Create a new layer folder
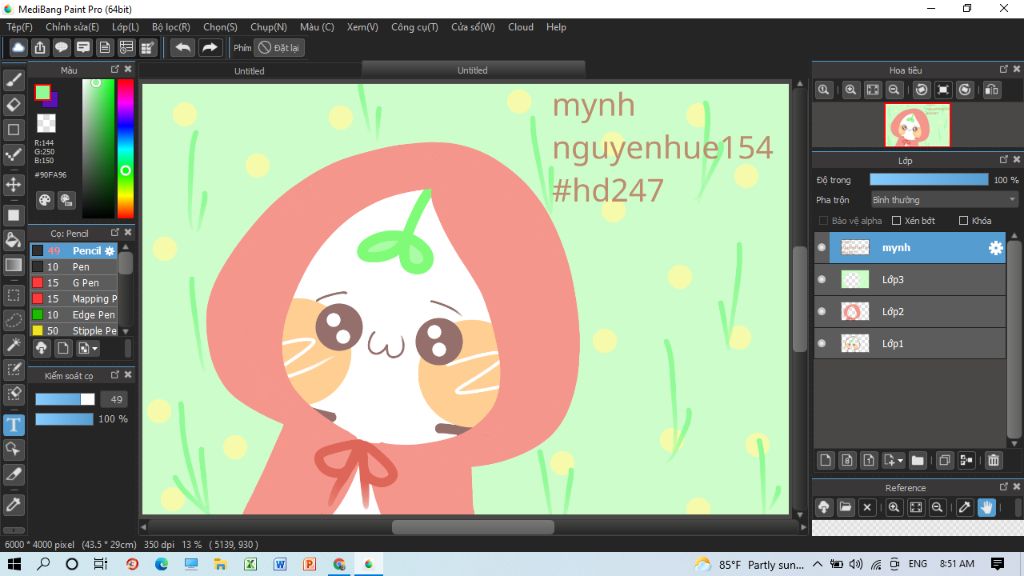This screenshot has width=1024, height=576. tap(918, 460)
